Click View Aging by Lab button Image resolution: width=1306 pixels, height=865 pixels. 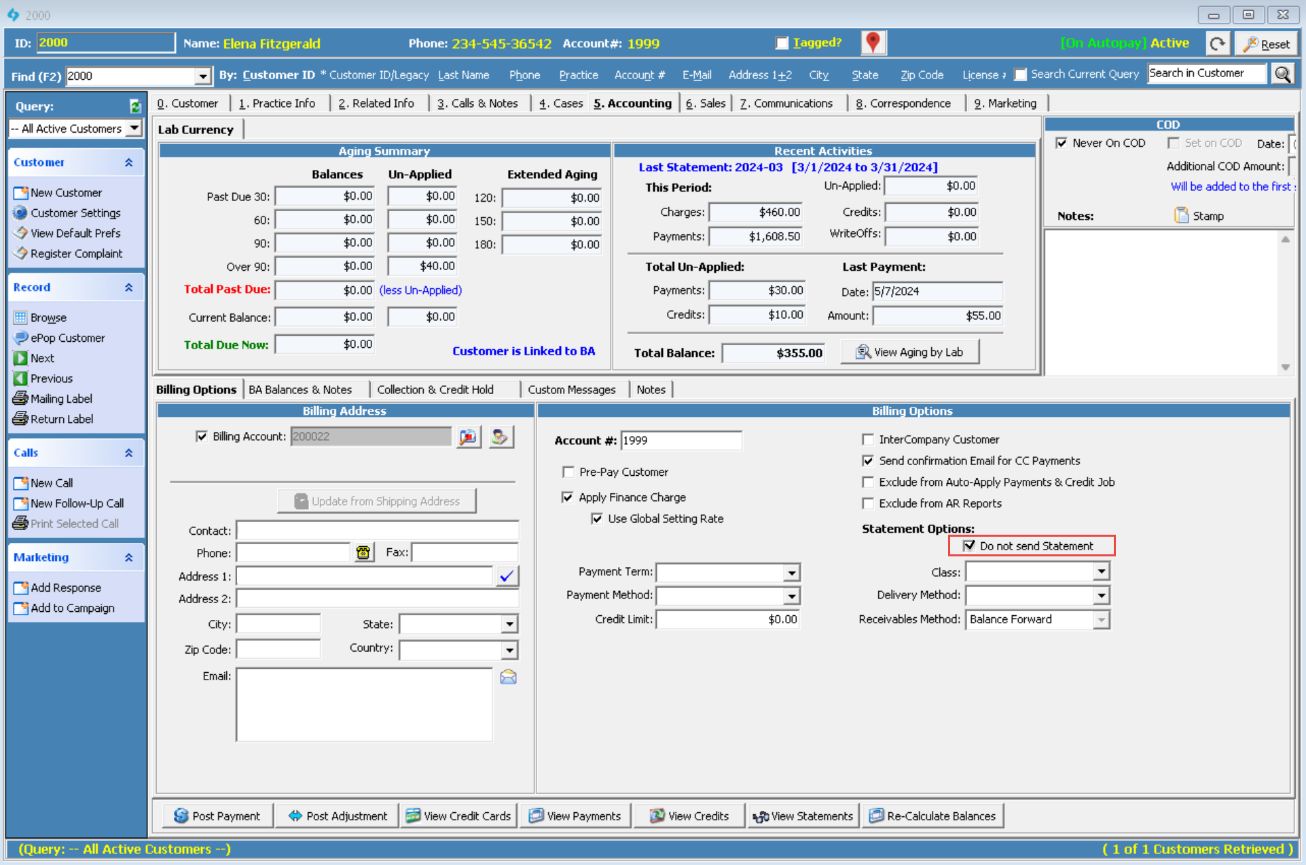909,352
